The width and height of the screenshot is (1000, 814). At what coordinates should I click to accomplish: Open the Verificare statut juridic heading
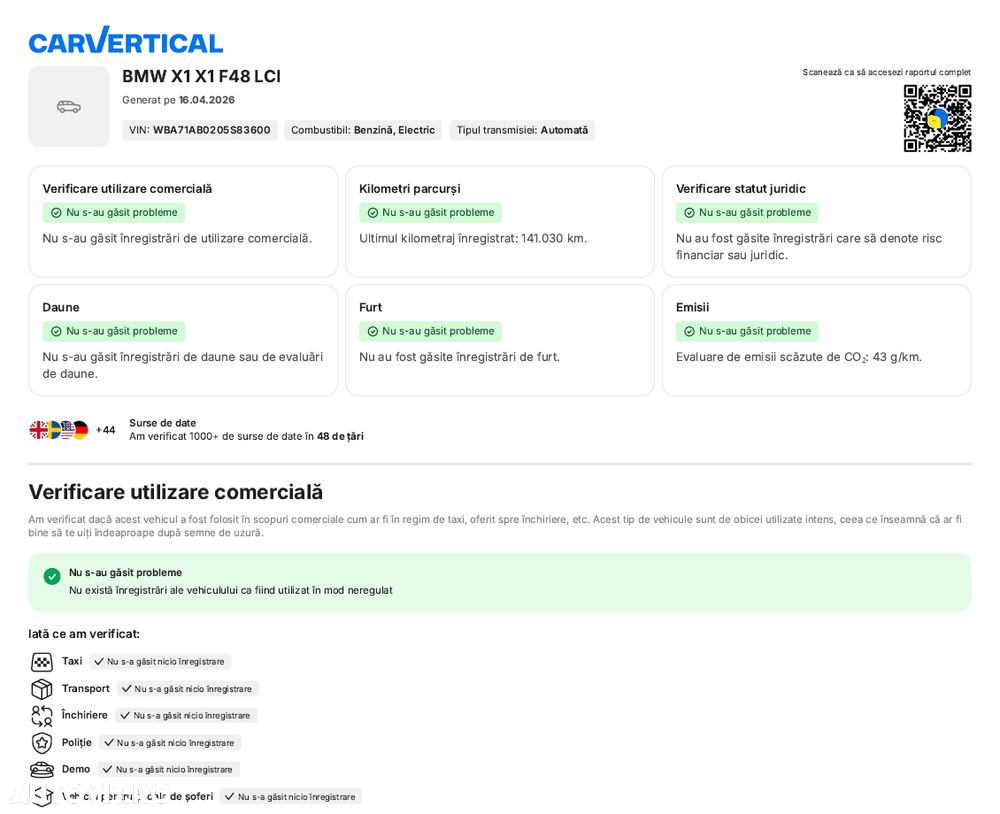pos(740,189)
